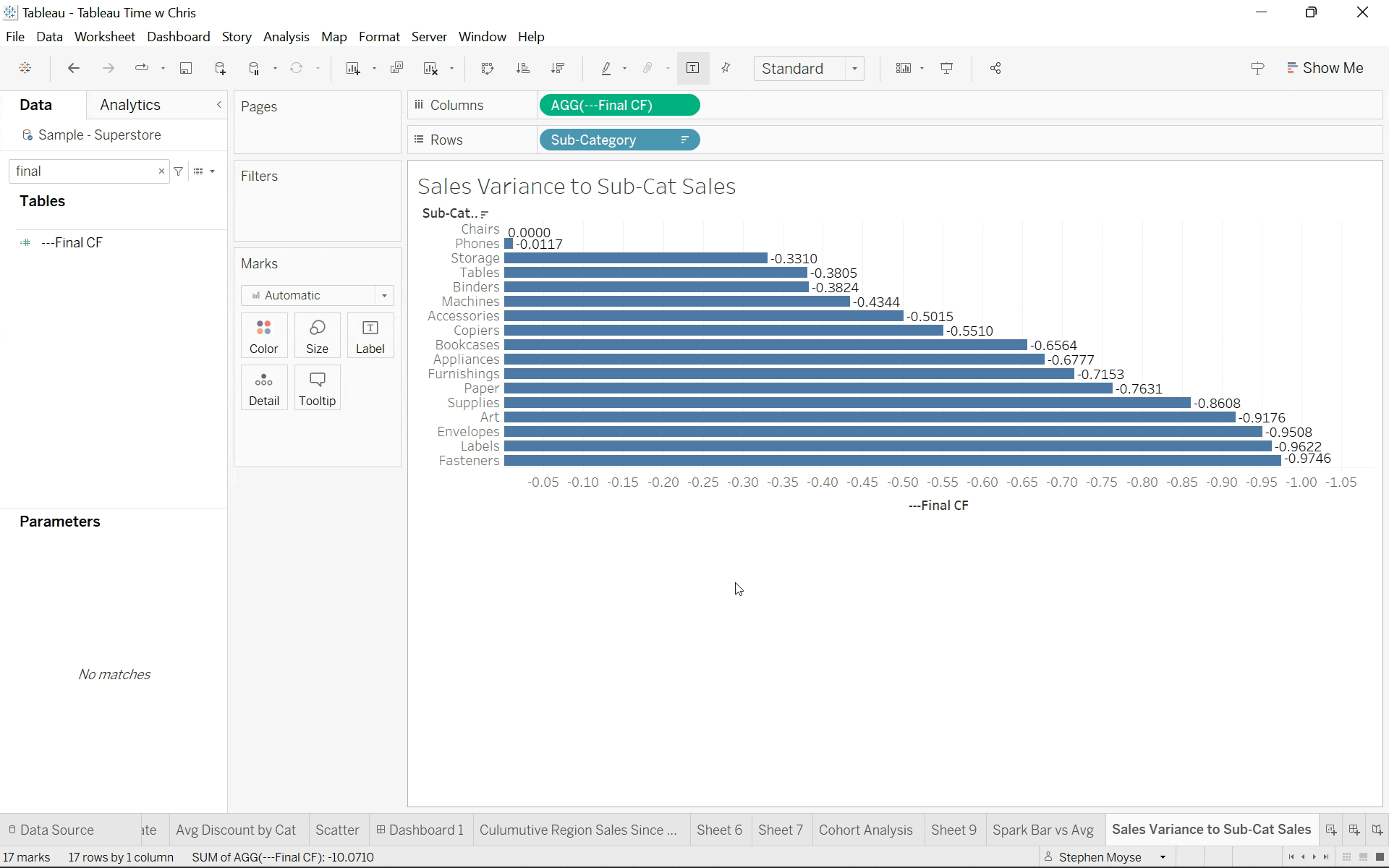The height and width of the screenshot is (868, 1389).
Task: Click the New Data Source icon
Action: tap(221, 68)
